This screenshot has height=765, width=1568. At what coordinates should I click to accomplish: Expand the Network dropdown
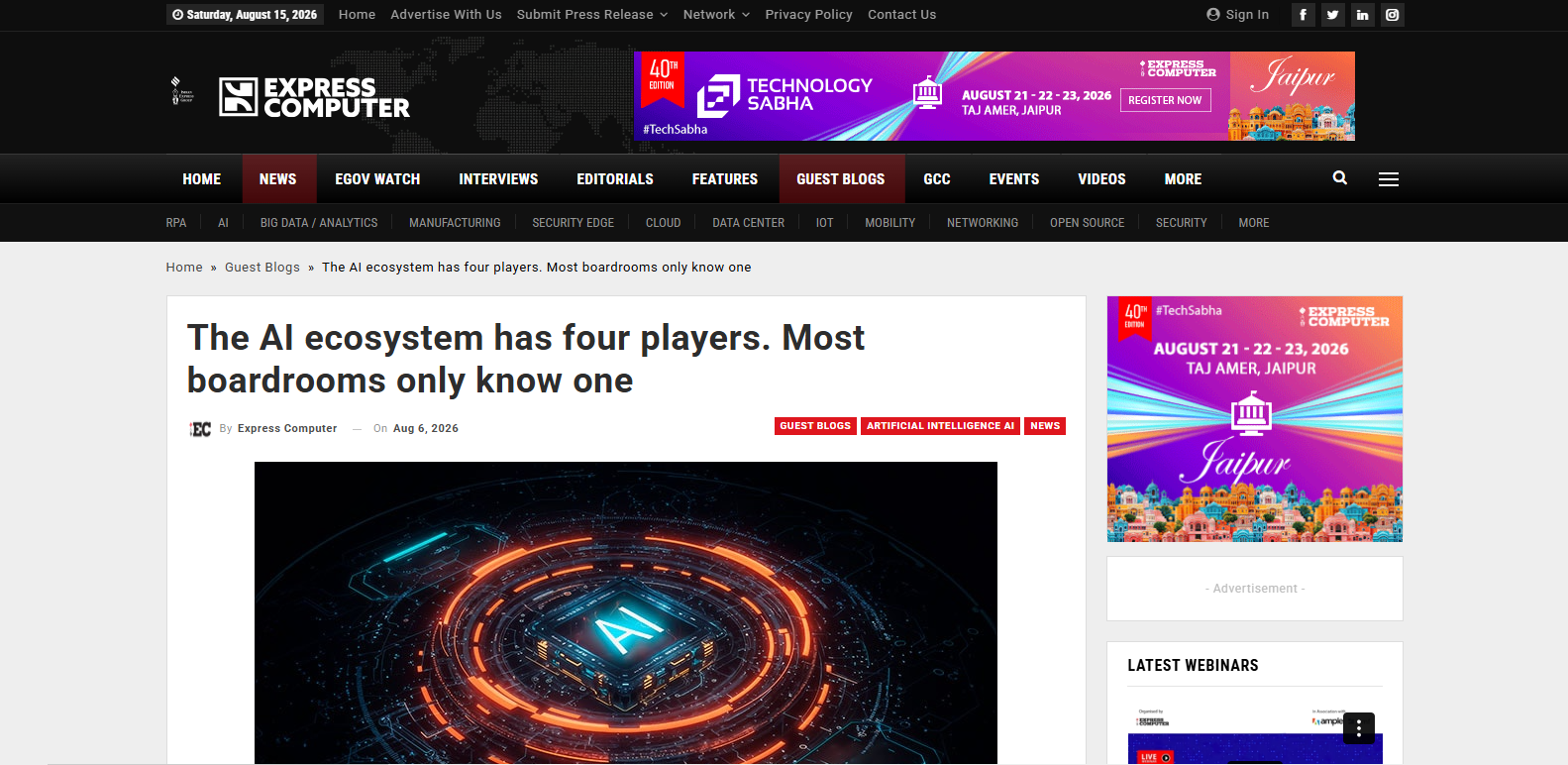[x=716, y=15]
